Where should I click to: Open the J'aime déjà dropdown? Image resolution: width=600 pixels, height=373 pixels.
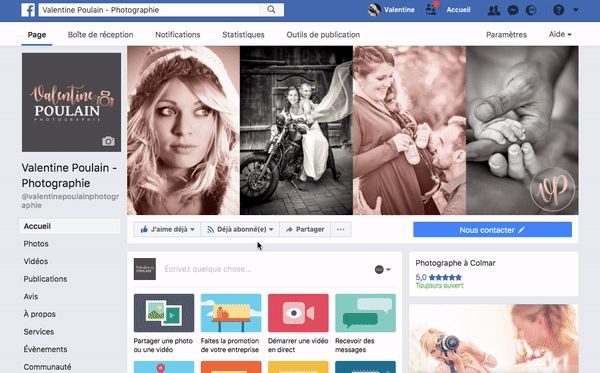tap(168, 230)
